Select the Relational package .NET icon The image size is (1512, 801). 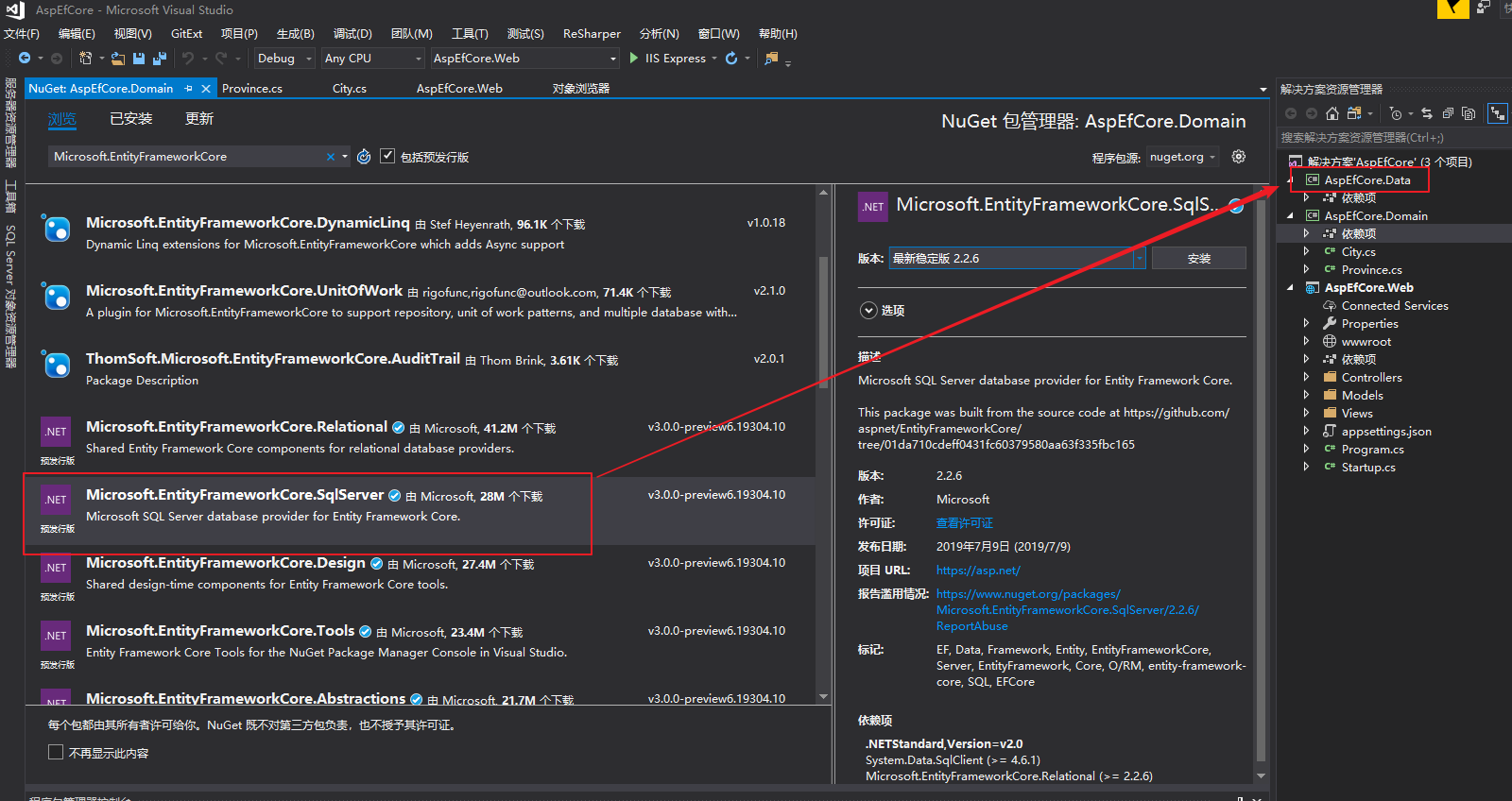[56, 432]
